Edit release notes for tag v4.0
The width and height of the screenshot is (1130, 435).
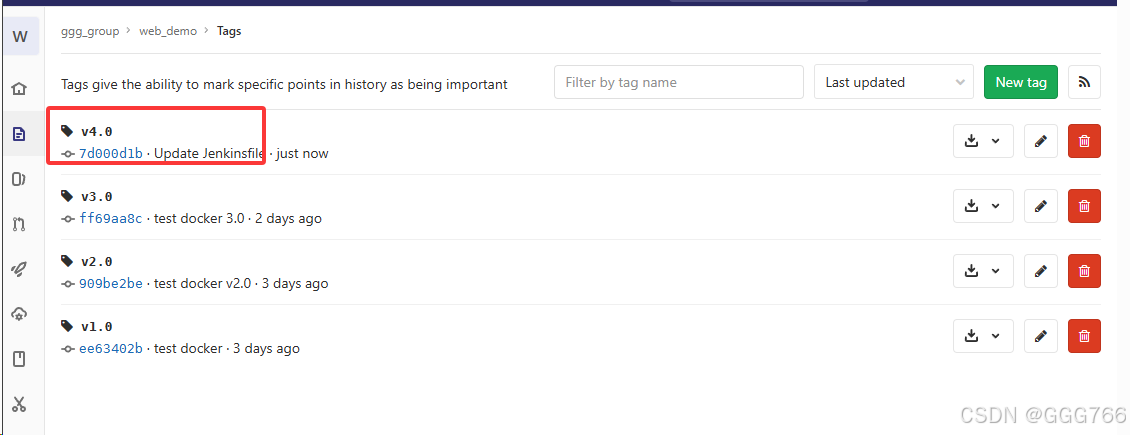(x=1040, y=141)
